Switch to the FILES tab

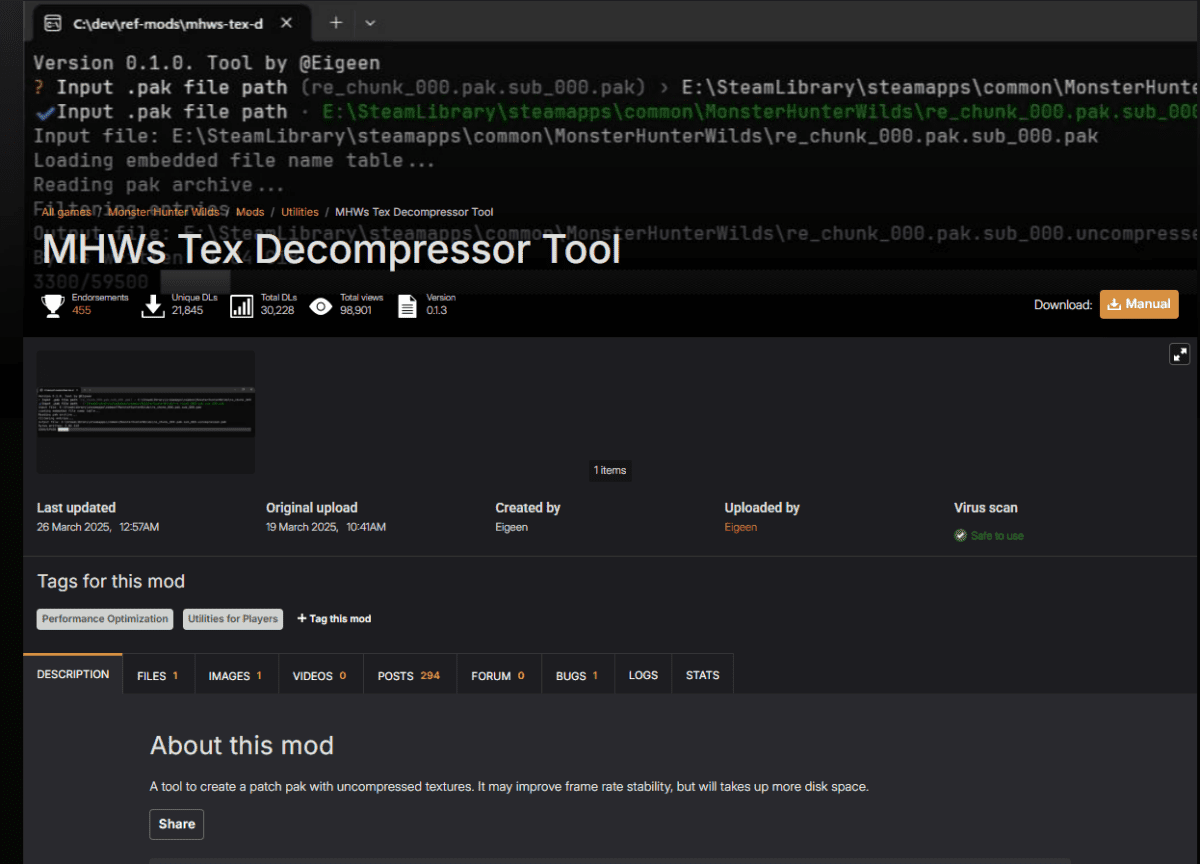click(x=158, y=676)
